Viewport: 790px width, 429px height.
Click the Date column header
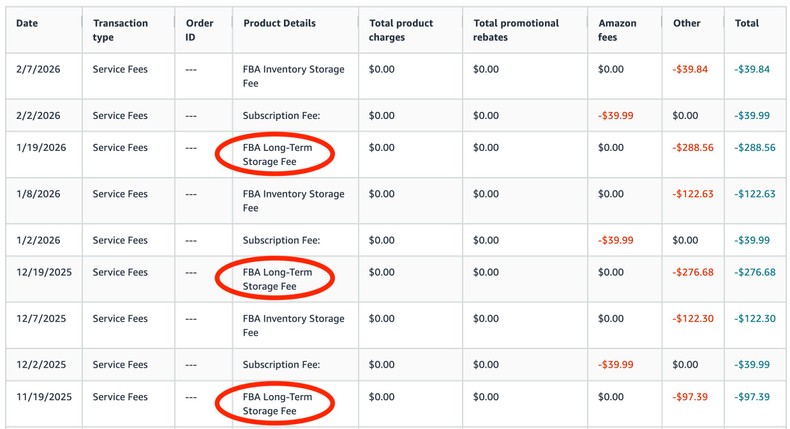[26, 23]
